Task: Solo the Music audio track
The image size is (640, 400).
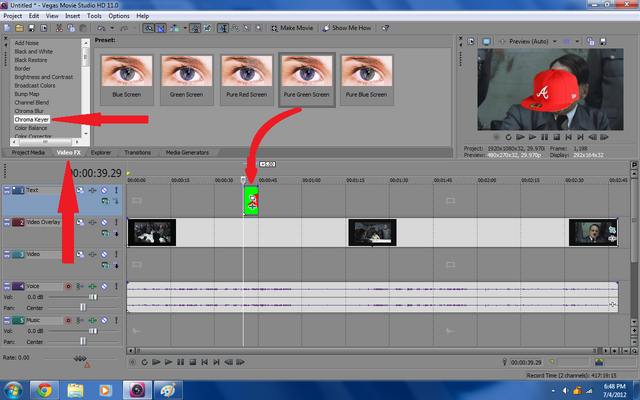Action: click(x=116, y=320)
